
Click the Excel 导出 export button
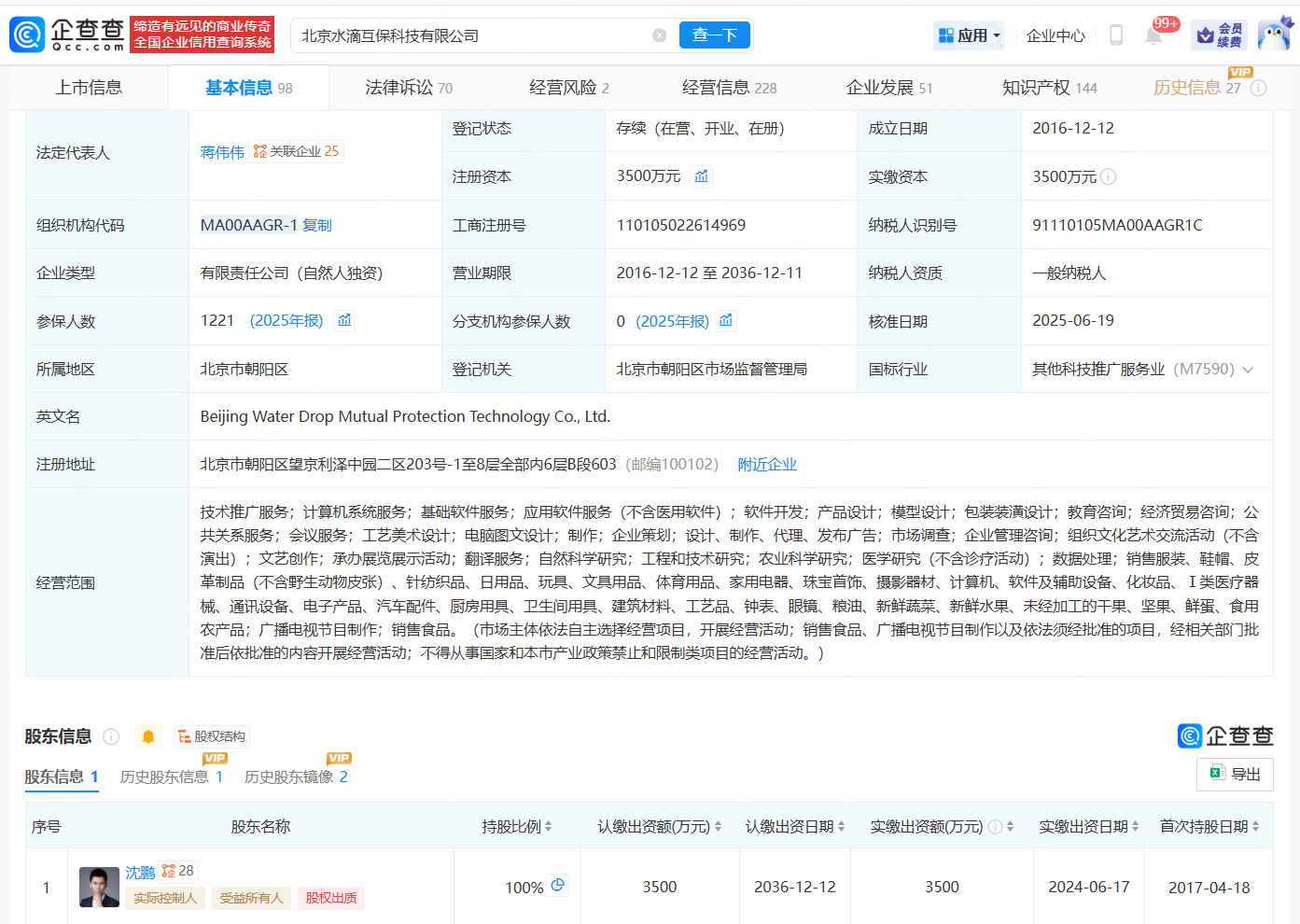pos(1235,774)
